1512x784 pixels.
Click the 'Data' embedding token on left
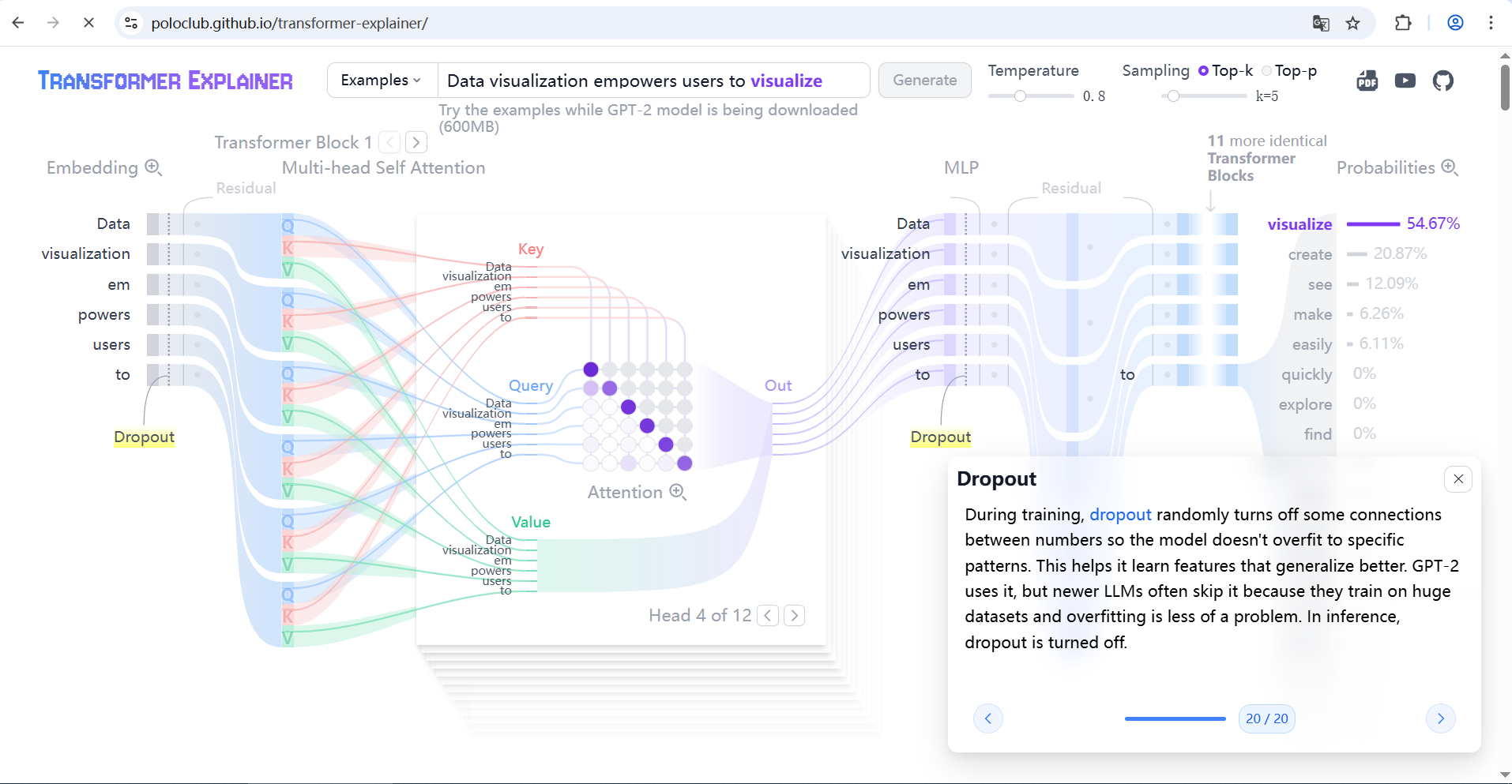point(113,223)
